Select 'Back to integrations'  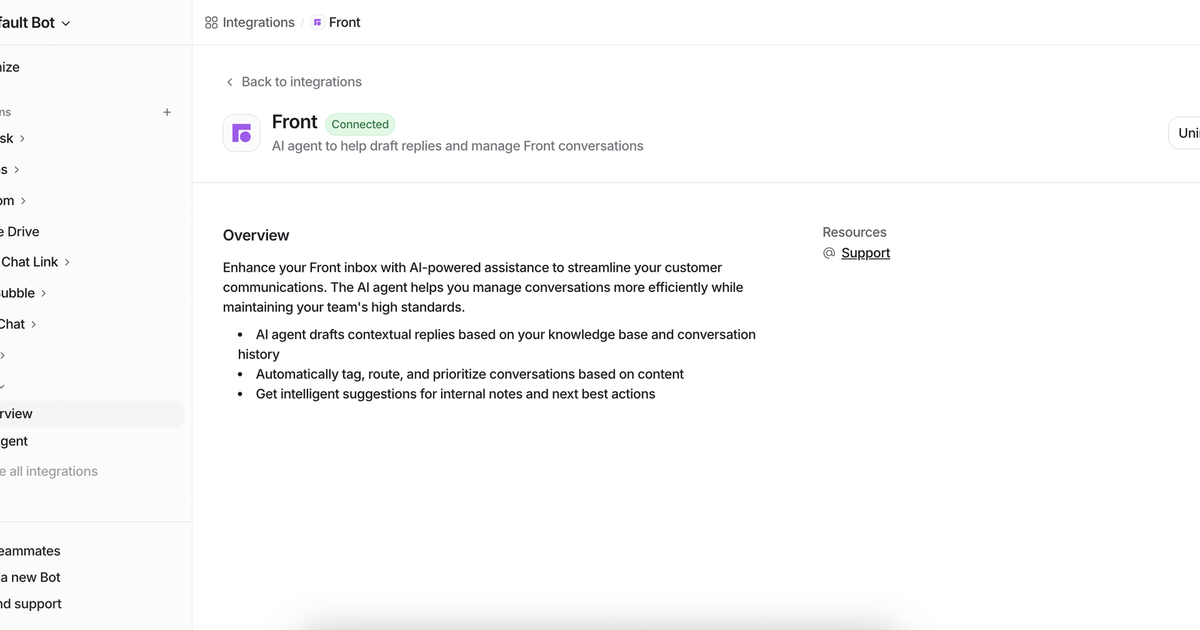pos(300,81)
